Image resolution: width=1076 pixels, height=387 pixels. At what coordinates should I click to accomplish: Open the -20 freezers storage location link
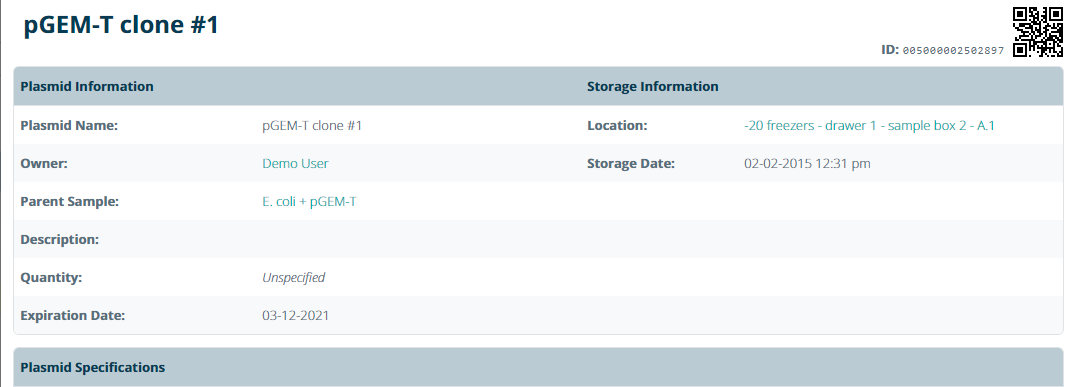point(869,126)
